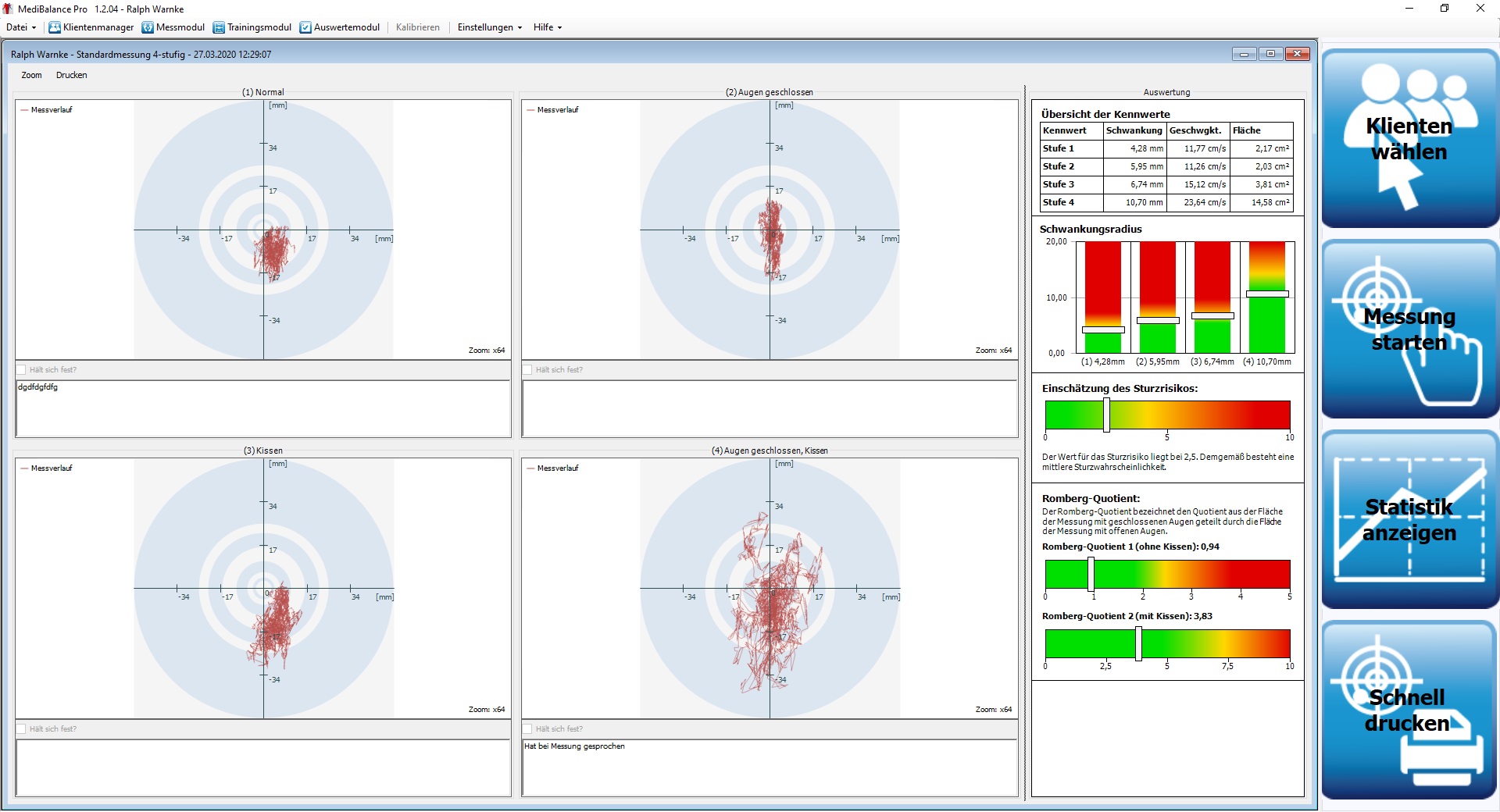Click the Schnell drucken tile
Image resolution: width=1500 pixels, height=812 pixels.
[x=1409, y=710]
